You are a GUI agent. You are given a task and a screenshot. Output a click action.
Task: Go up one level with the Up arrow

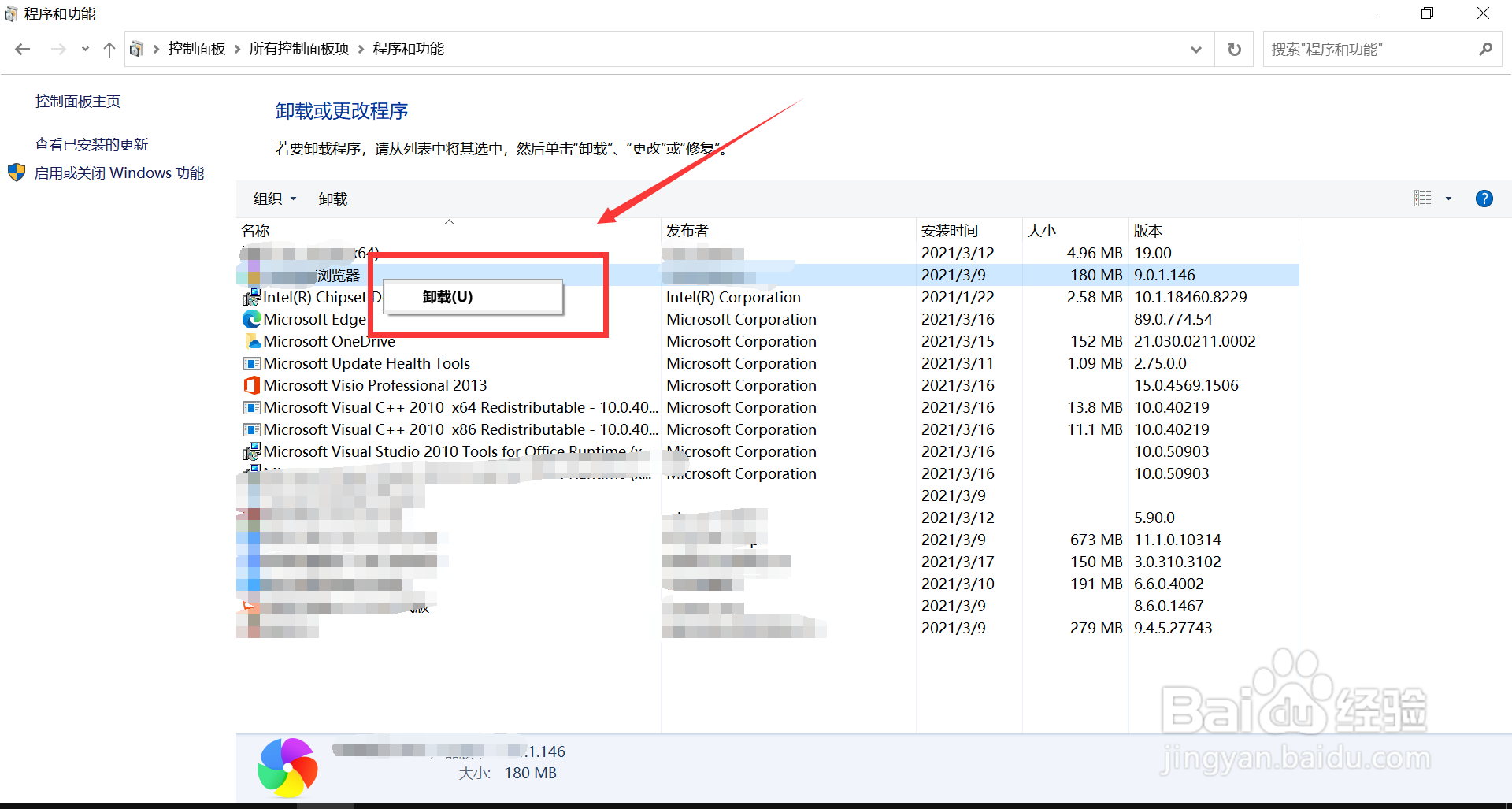109,50
